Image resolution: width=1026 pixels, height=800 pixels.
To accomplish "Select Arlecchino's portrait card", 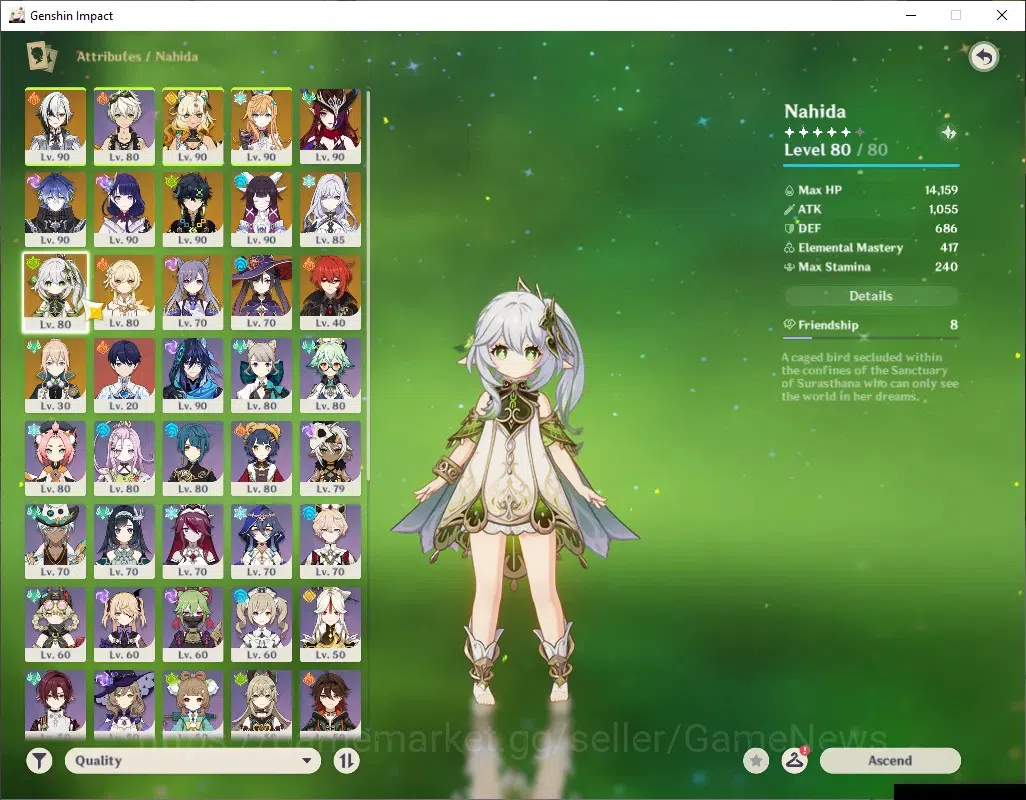I will 56,126.
